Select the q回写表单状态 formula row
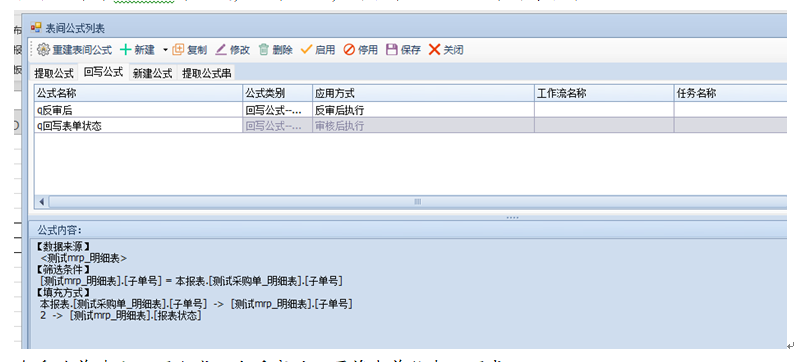 [x=411, y=126]
